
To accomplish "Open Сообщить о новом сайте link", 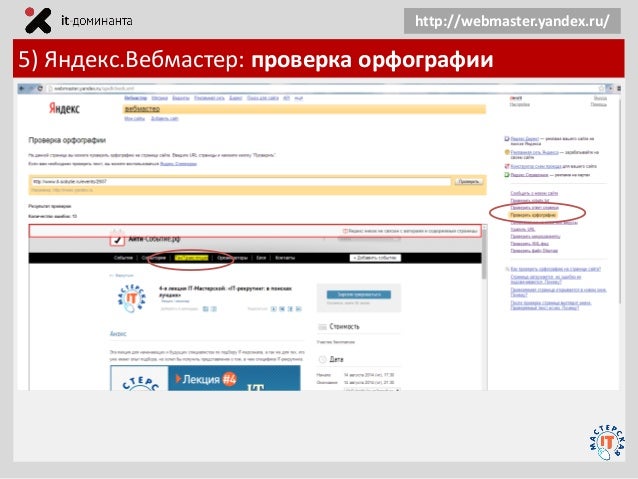I will click(534, 193).
